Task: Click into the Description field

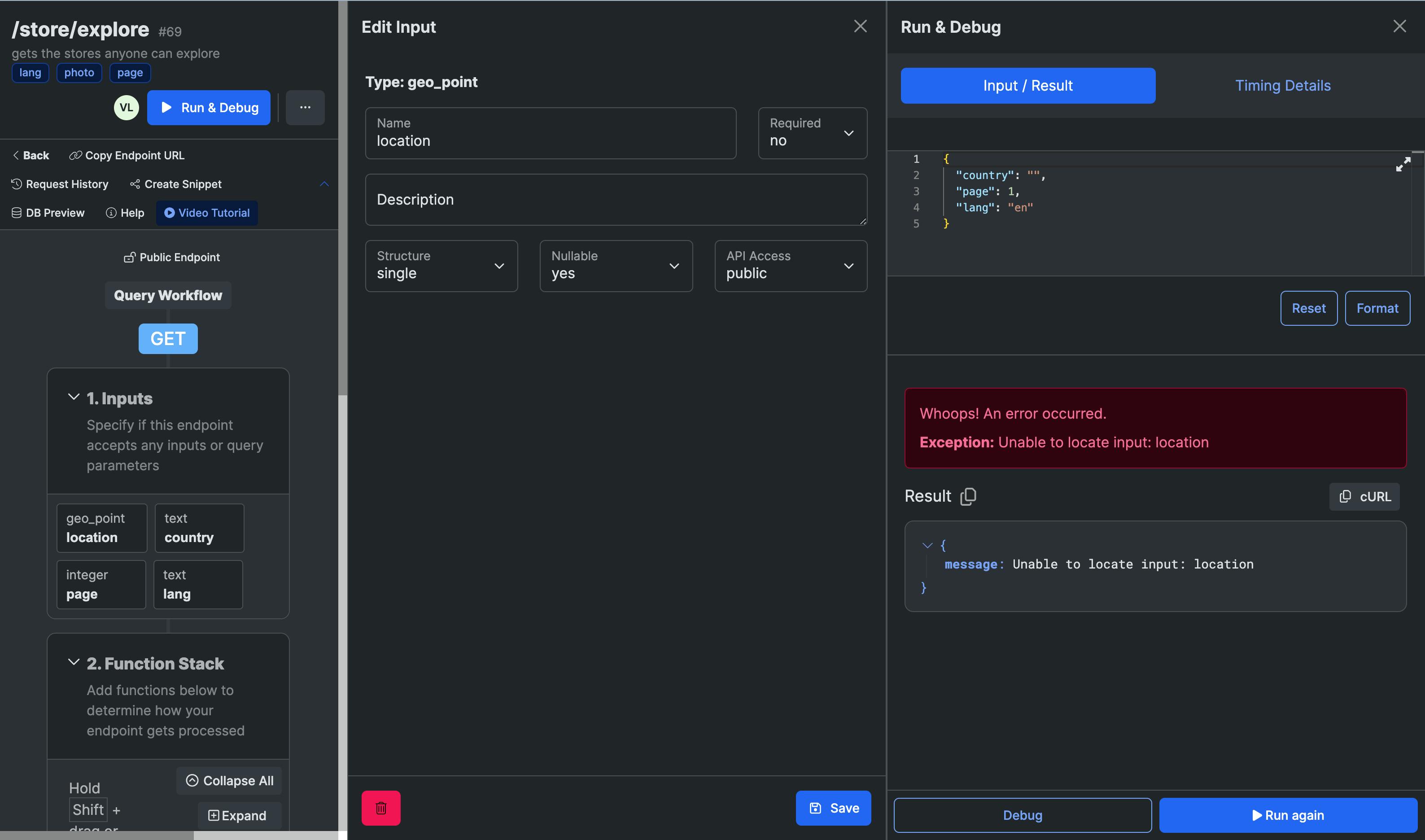Action: click(x=616, y=200)
